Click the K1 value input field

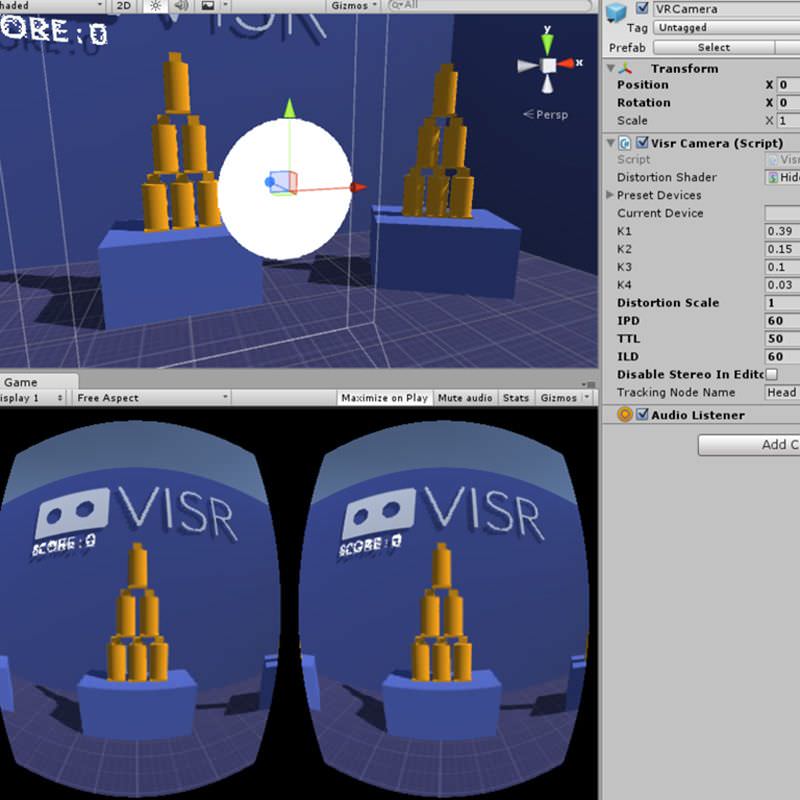click(782, 231)
